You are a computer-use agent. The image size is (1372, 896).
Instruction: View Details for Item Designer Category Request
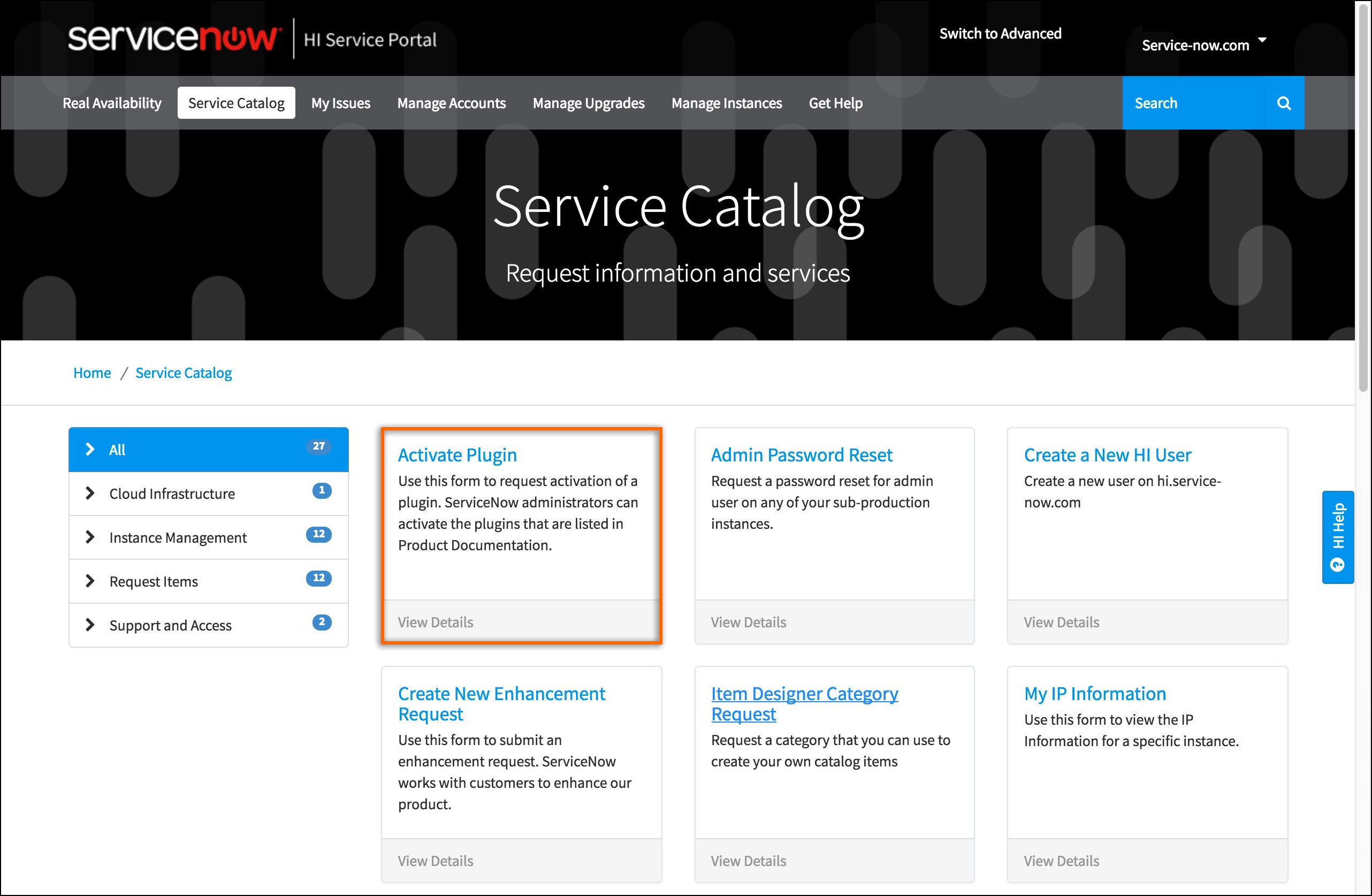coord(748,861)
